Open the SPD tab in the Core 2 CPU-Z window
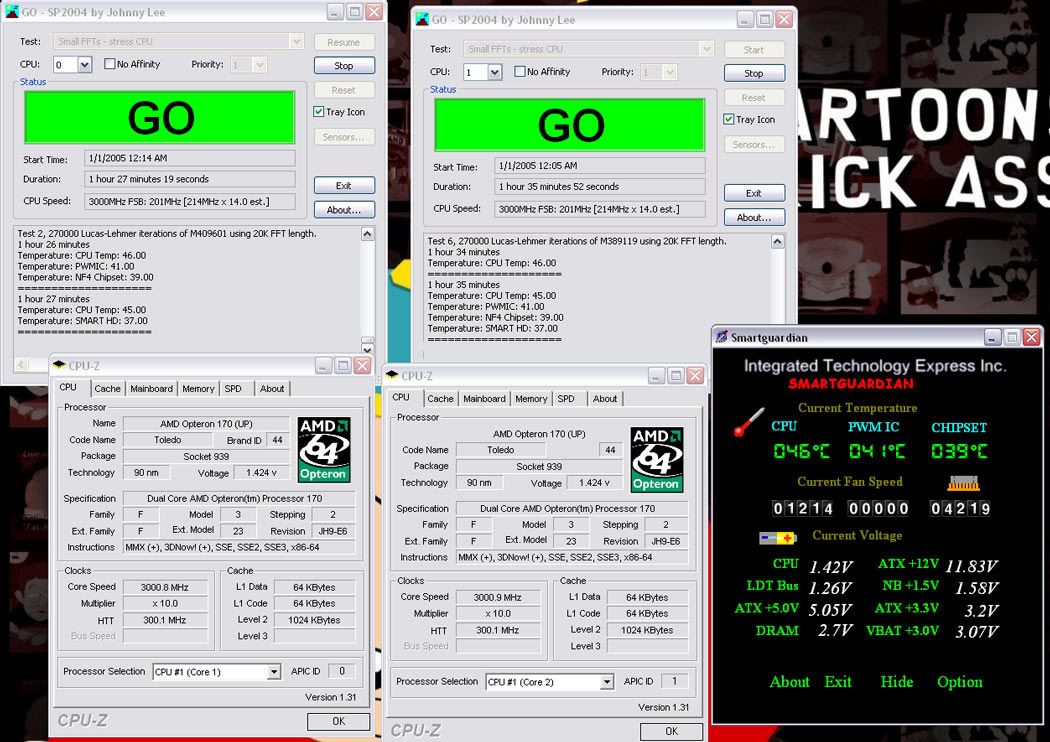 click(566, 398)
